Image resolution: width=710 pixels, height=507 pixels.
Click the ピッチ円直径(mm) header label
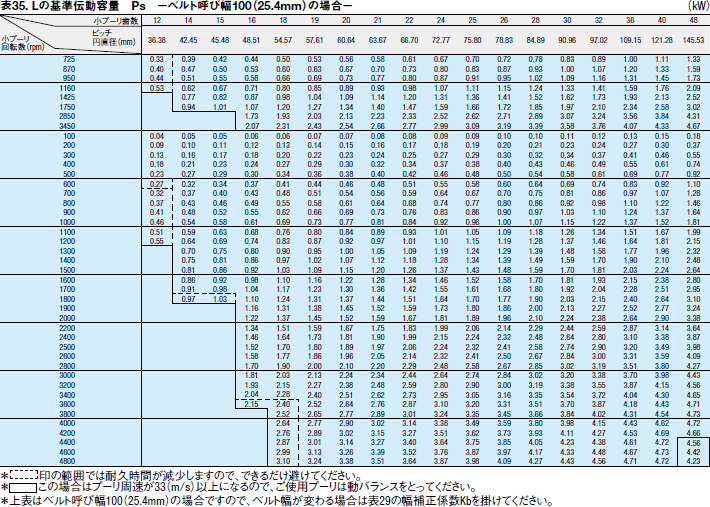114,38
